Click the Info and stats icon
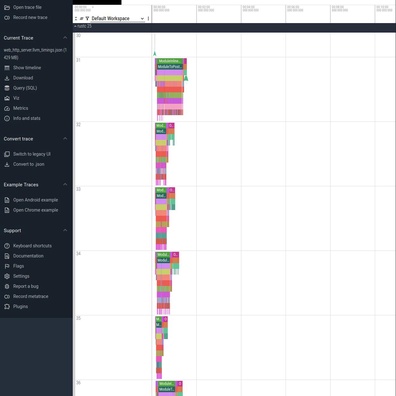Screen dimensions: 396x396 7,118
